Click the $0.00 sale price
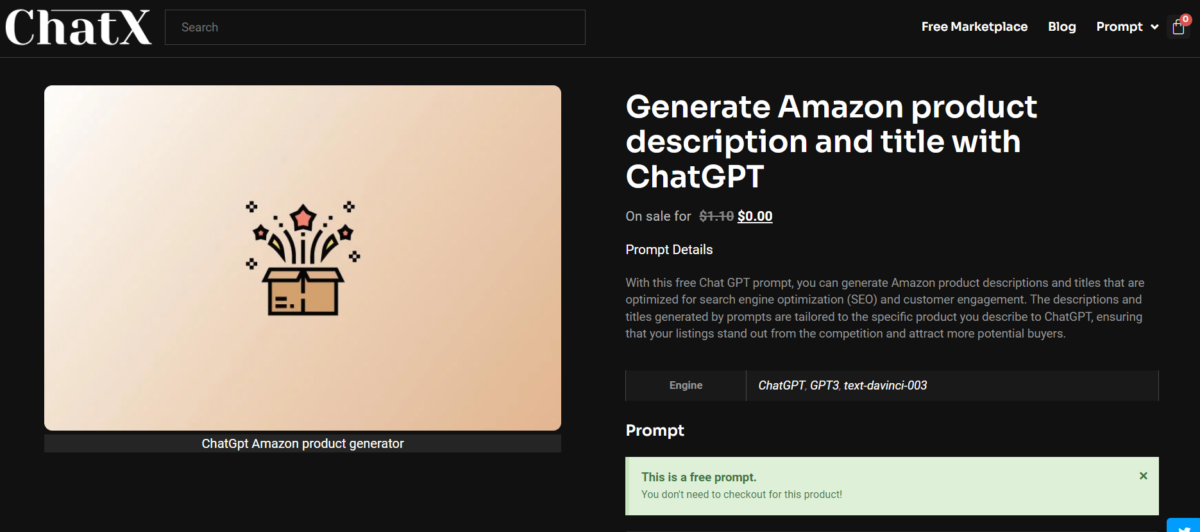The height and width of the screenshot is (532, 1200). pos(755,216)
